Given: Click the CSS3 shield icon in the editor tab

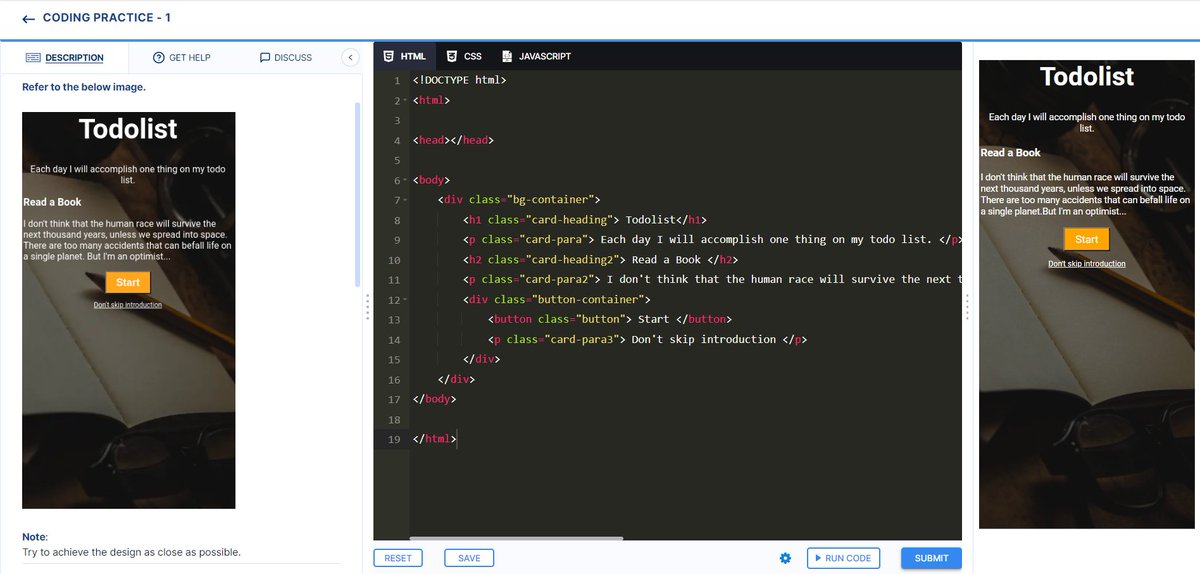Looking at the screenshot, I should (452, 56).
